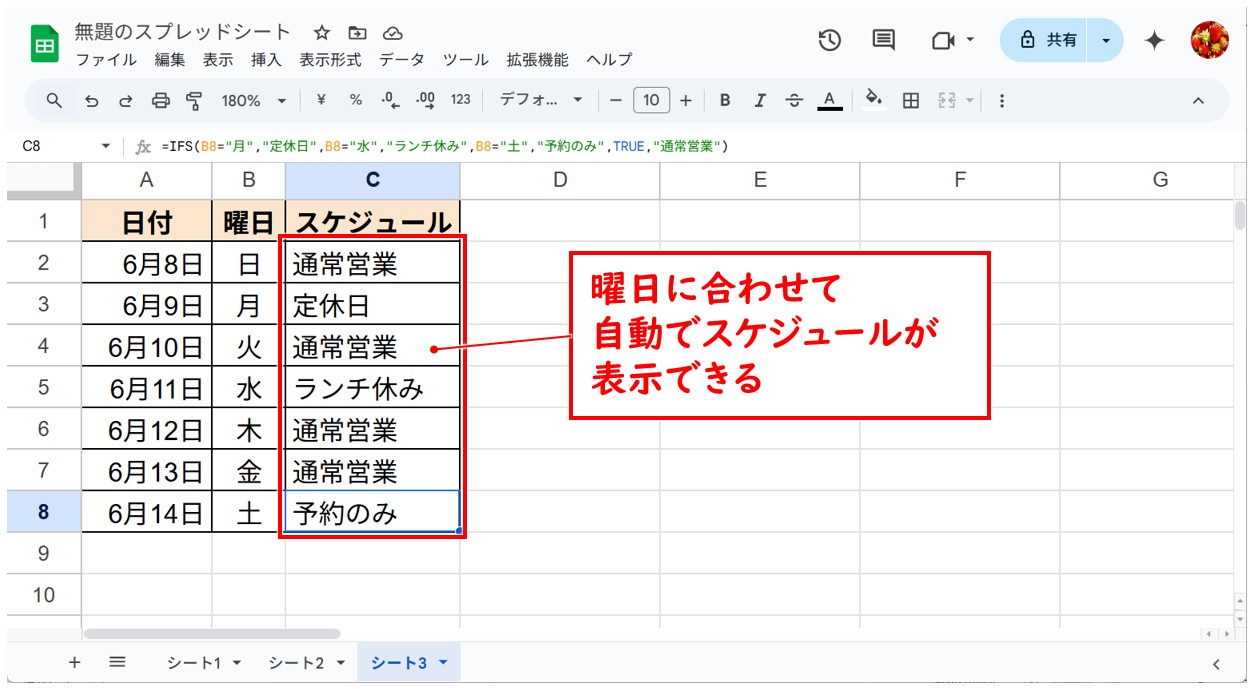Start a meeting with the camera icon
Image resolution: width=1254 pixels, height=689 pixels.
pyautogui.click(x=942, y=40)
